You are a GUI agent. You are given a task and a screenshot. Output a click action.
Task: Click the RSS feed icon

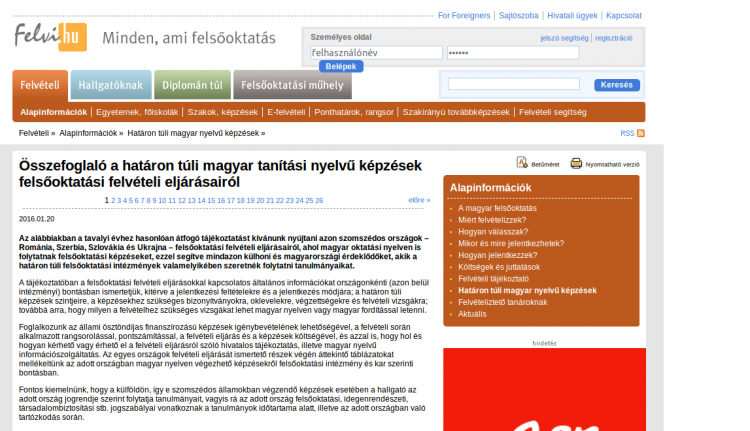click(x=641, y=133)
